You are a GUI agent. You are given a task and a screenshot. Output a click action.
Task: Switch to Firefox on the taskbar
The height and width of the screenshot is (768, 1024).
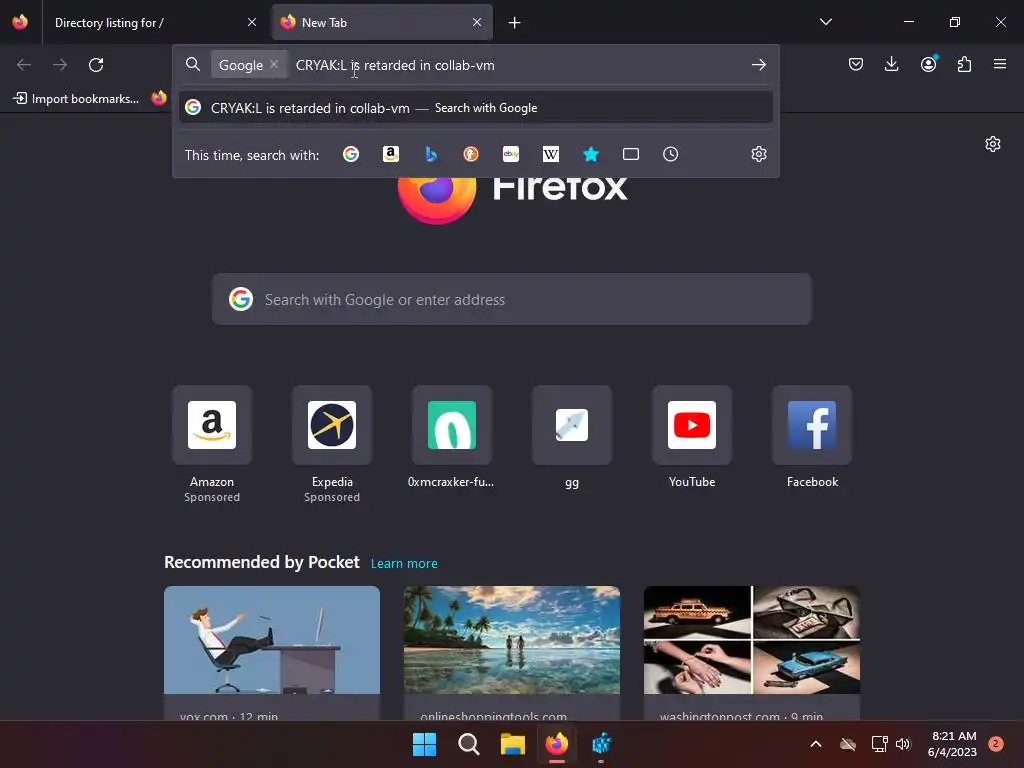tap(556, 744)
